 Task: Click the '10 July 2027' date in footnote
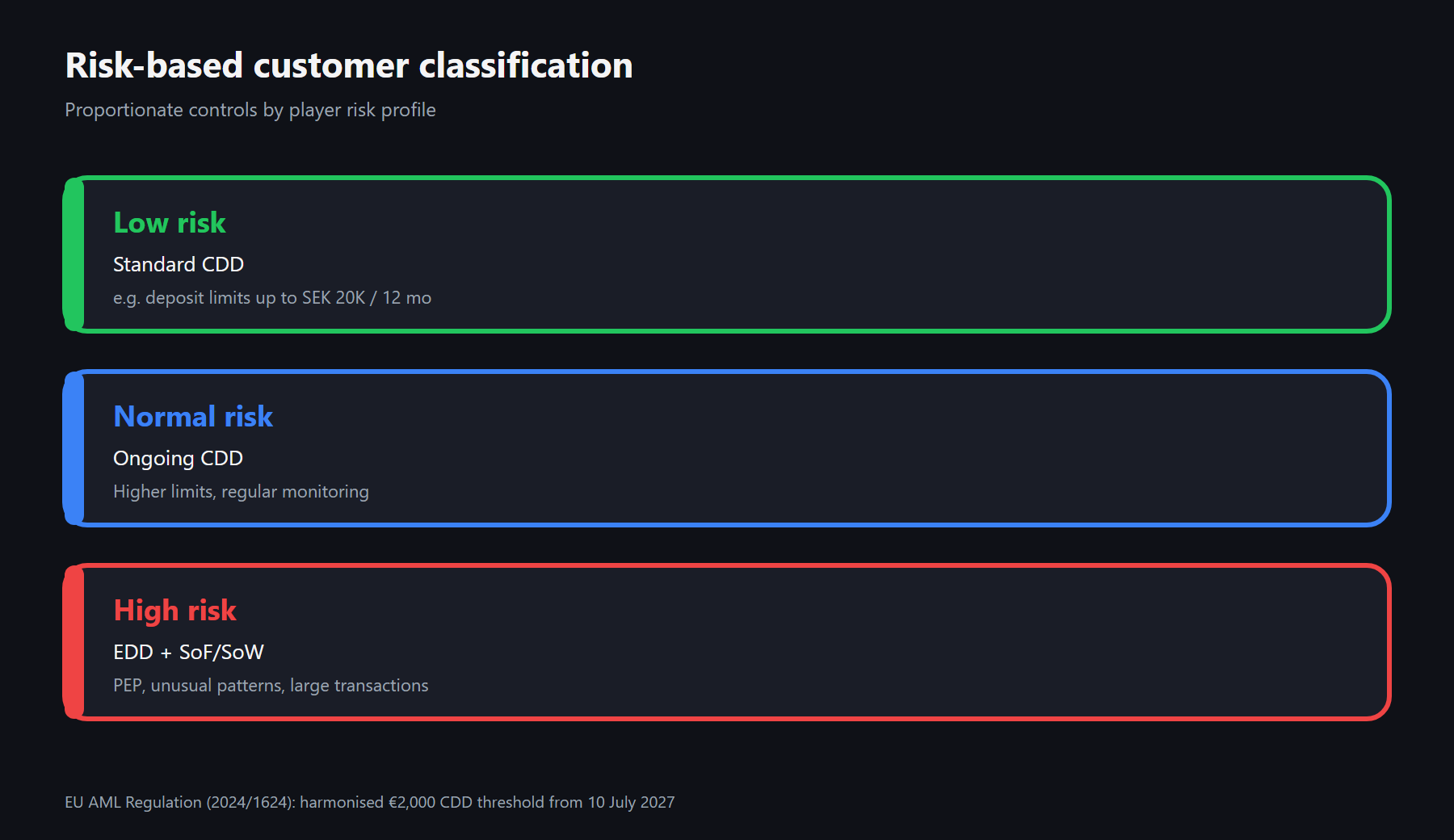point(631,802)
